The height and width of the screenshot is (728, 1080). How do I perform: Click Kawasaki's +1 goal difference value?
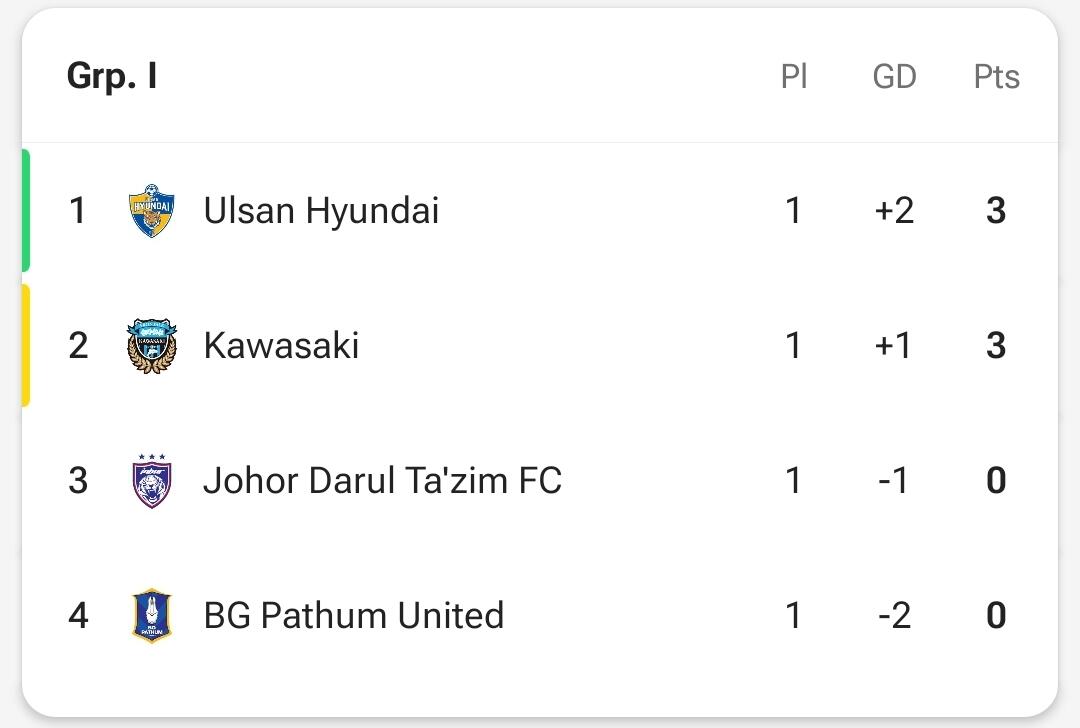point(893,346)
